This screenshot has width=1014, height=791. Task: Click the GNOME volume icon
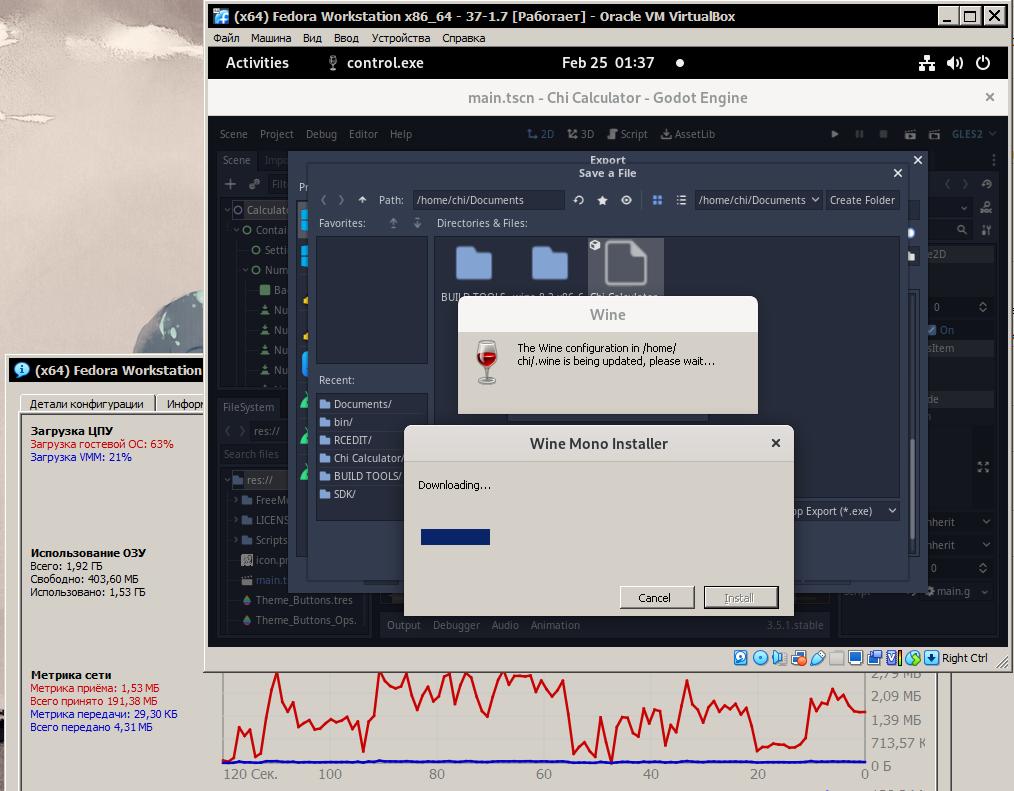click(x=955, y=63)
